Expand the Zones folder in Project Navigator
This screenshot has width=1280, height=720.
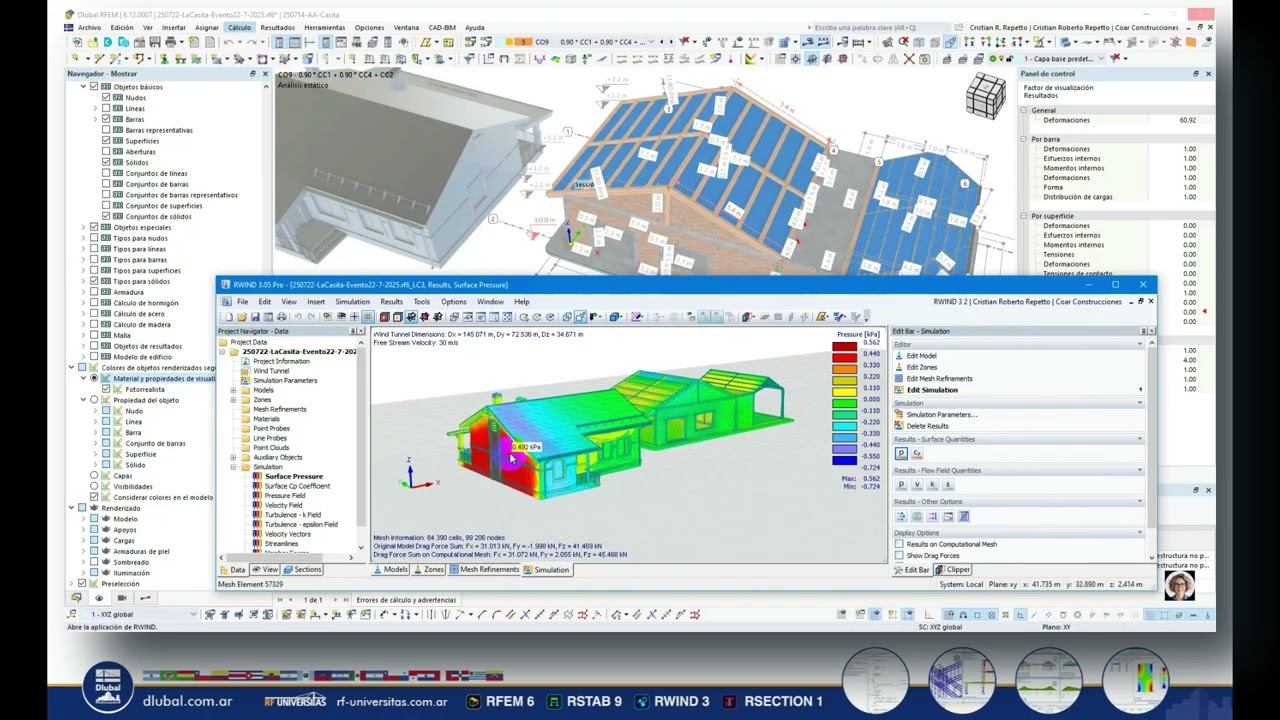pos(233,399)
